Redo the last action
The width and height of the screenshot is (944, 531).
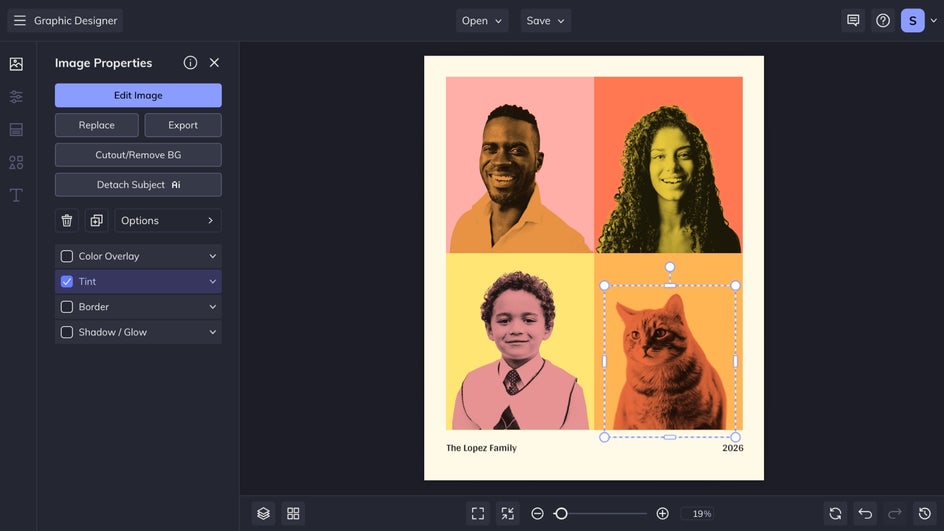(895, 514)
